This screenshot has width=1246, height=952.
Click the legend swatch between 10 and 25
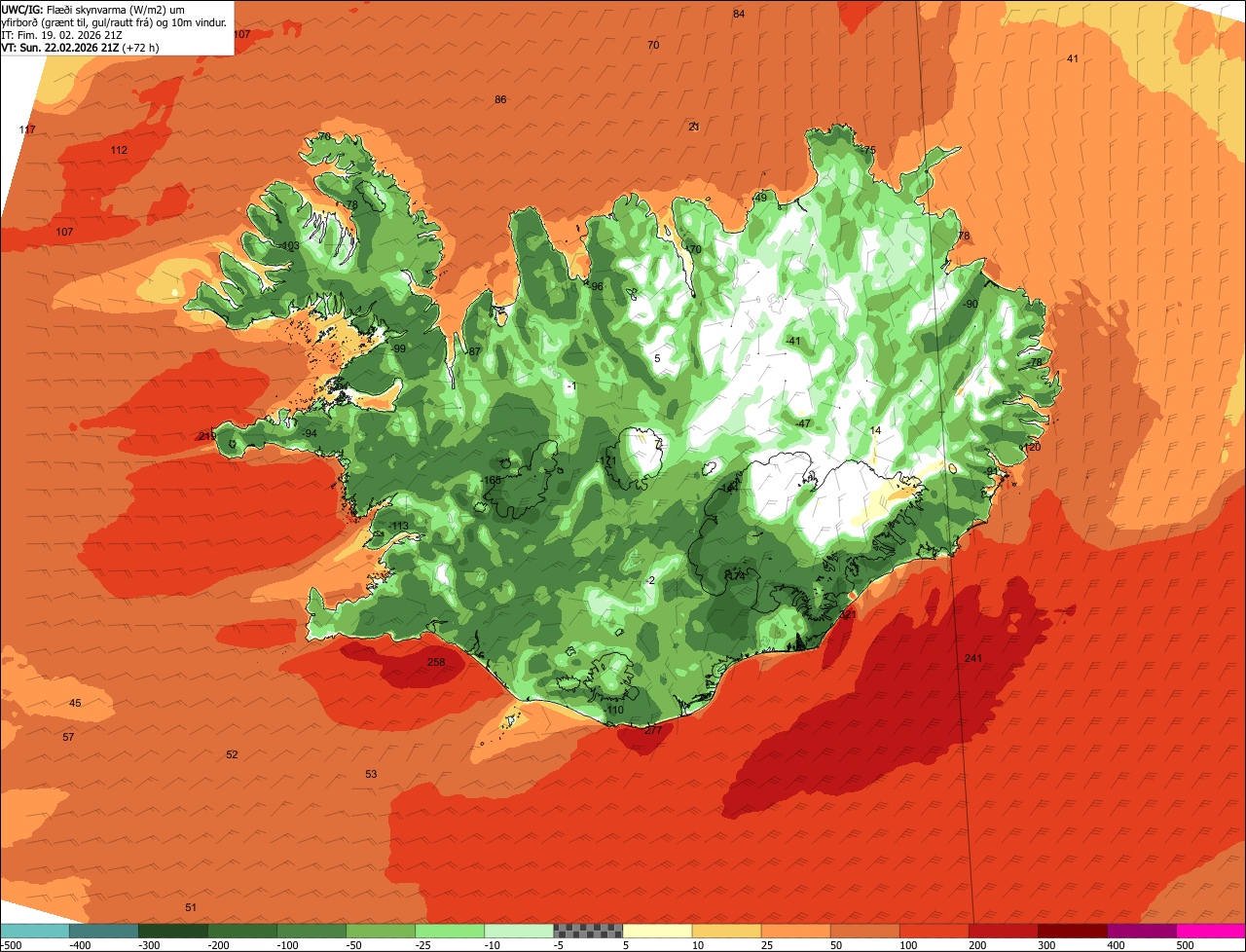tap(726, 931)
